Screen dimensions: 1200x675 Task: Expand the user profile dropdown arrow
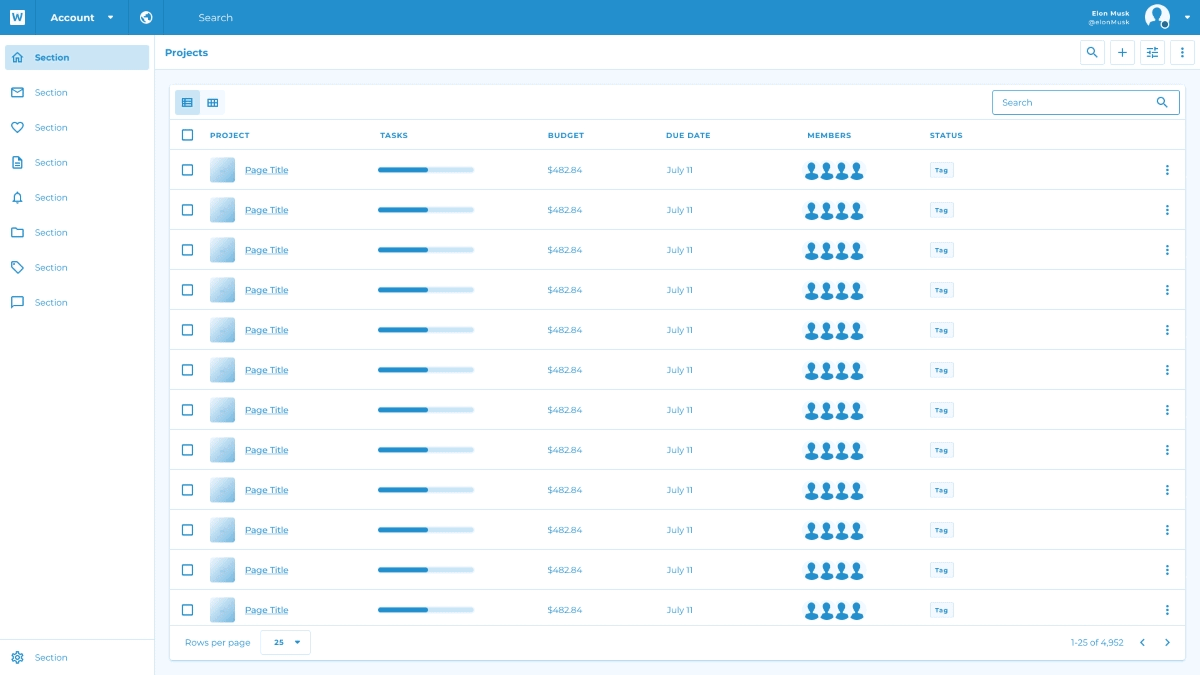(1187, 17)
